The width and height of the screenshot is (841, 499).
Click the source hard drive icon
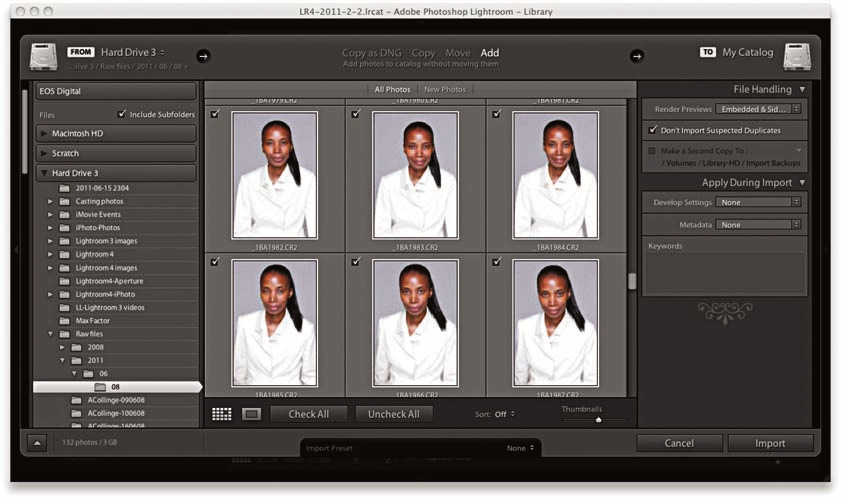(43, 57)
